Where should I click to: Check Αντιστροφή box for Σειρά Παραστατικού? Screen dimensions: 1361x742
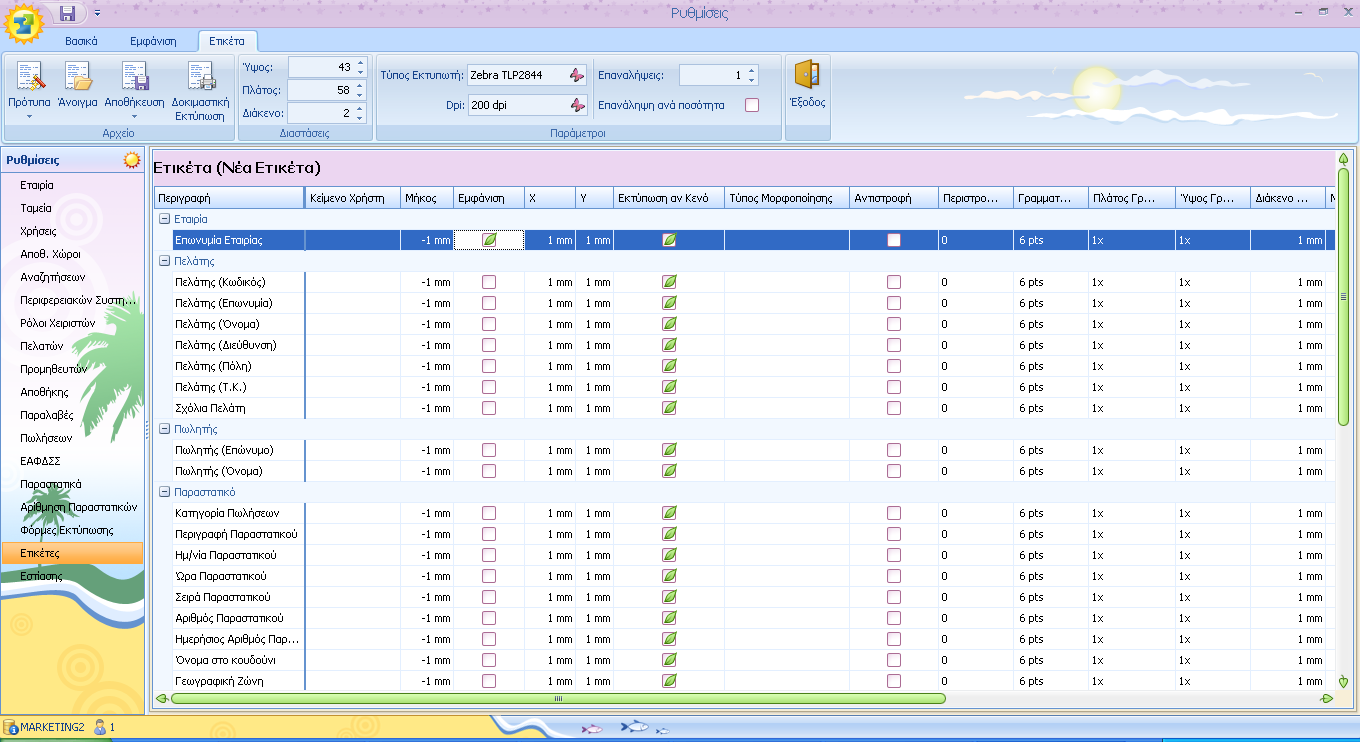tap(893, 597)
